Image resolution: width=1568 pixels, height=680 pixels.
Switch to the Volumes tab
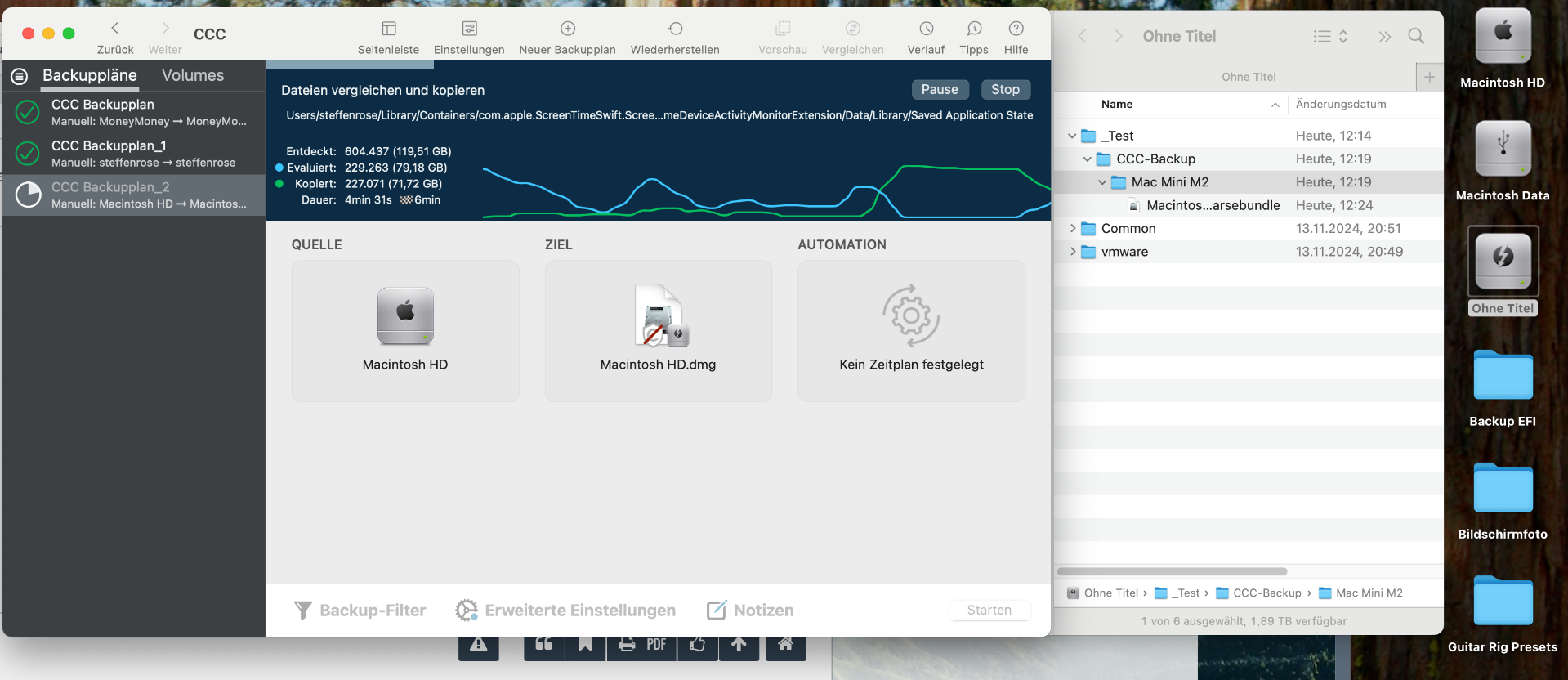click(193, 75)
